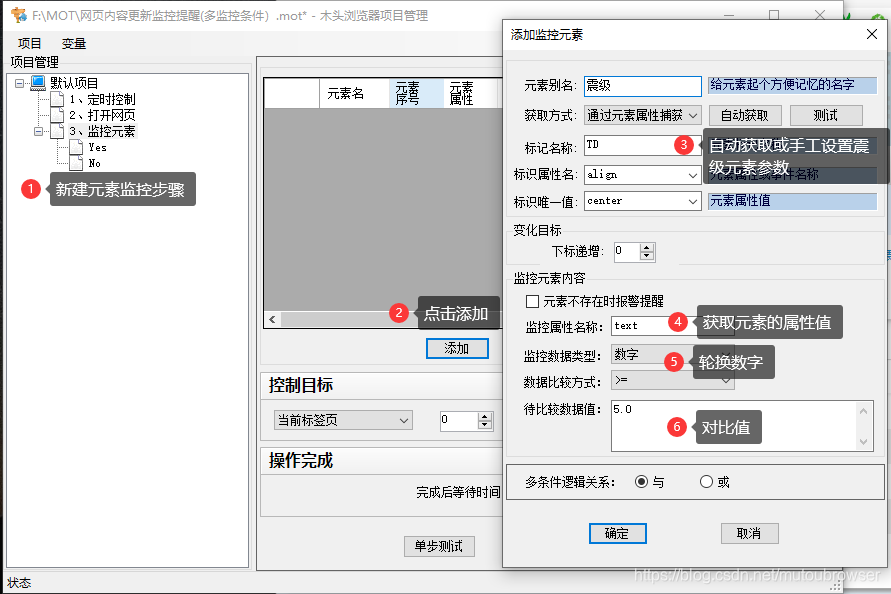This screenshot has height=594, width=891.
Task: Close the 添加监控元素 dialog
Action: pos(872,34)
